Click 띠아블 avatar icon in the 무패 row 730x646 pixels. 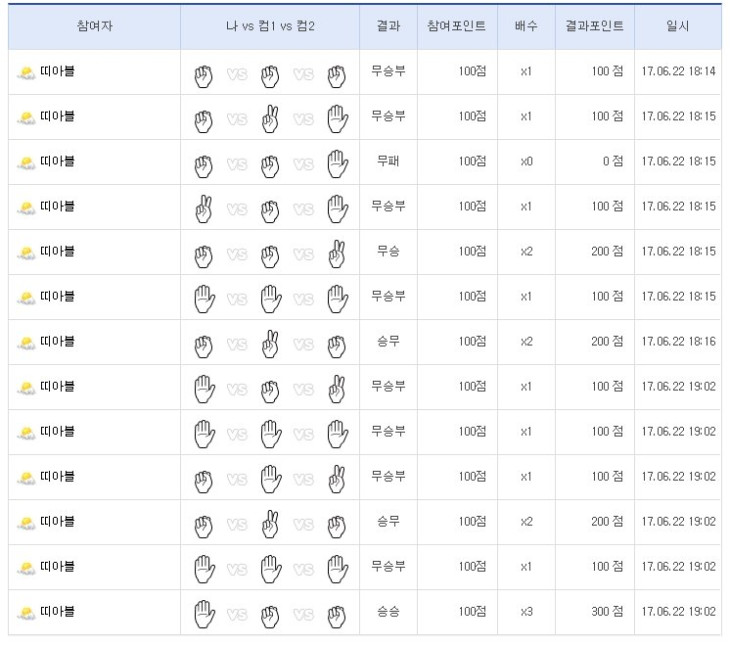pos(27,163)
